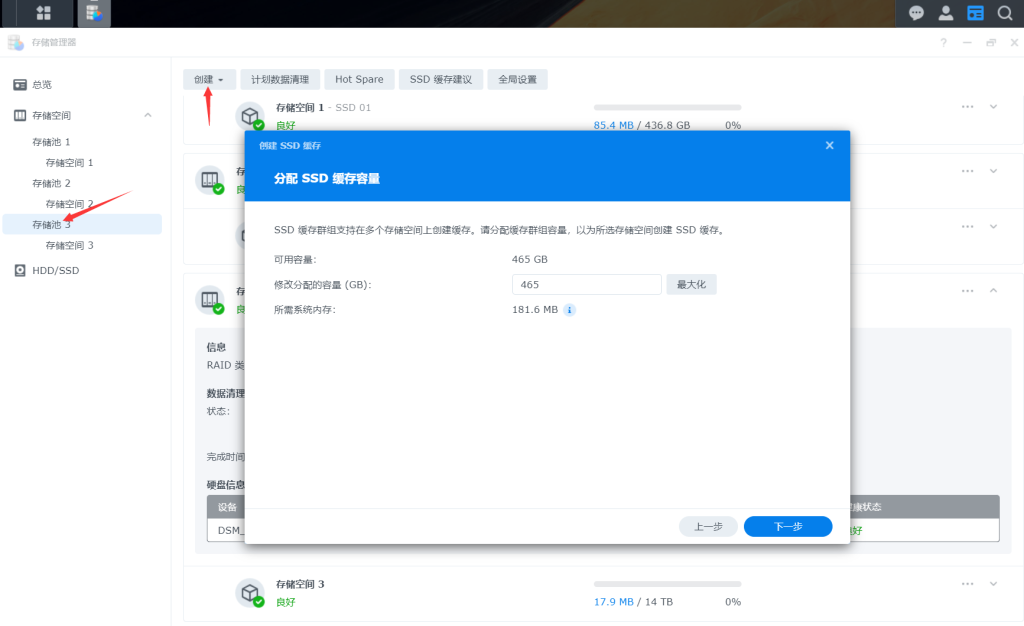Open the chat notifications icon top right
Image resolution: width=1024 pixels, height=626 pixels.
click(x=915, y=13)
